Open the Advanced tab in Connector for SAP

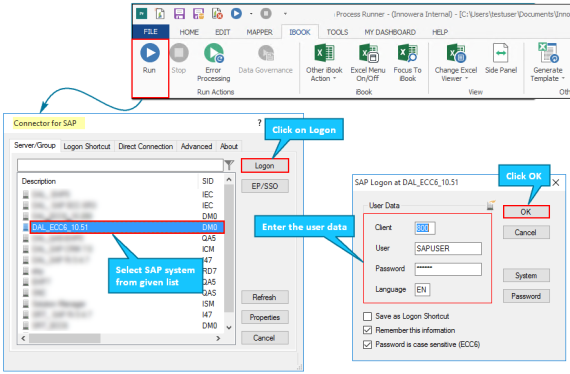196,146
